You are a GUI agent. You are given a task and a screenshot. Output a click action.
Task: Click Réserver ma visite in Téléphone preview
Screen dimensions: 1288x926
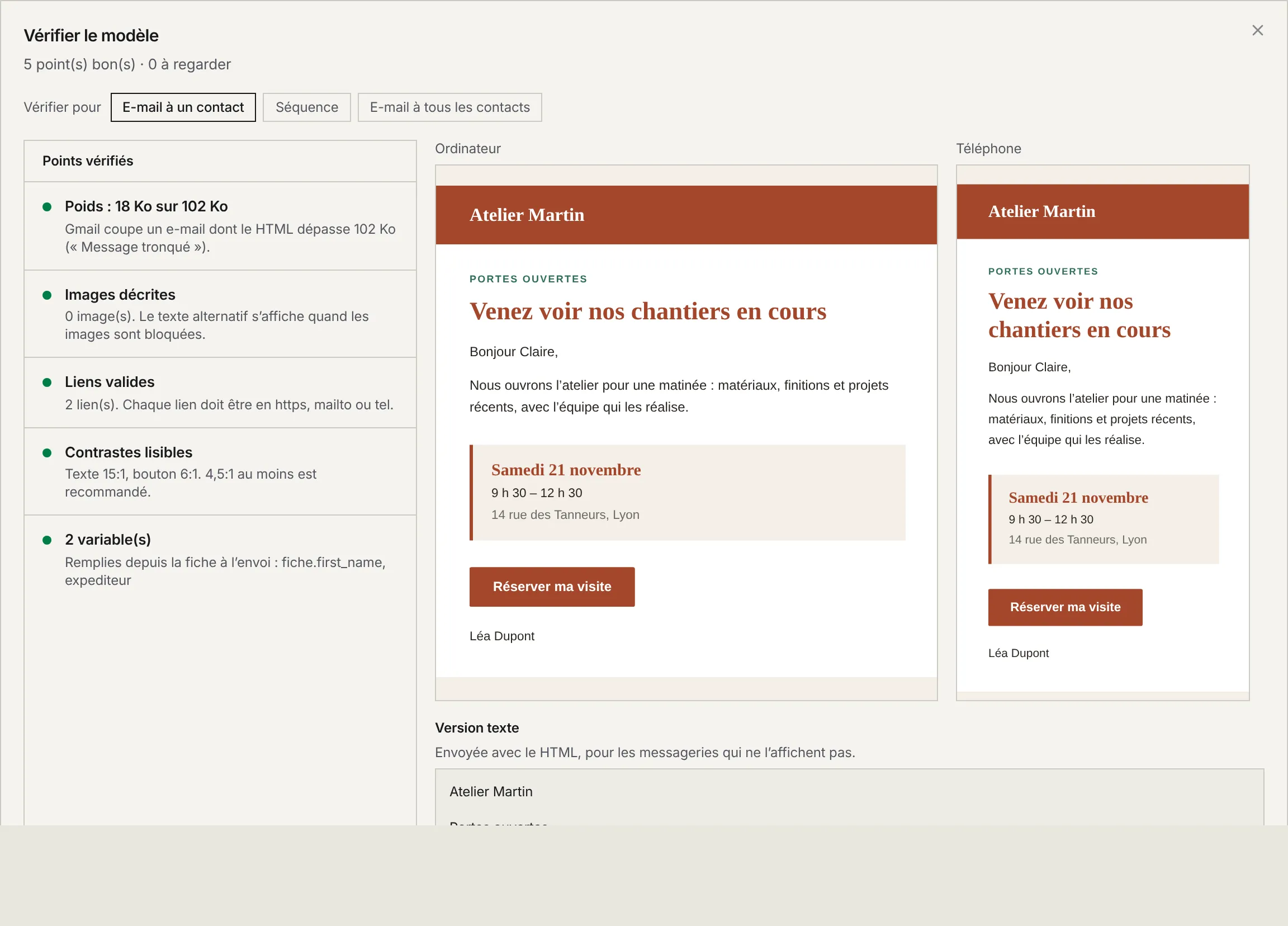click(x=1065, y=607)
